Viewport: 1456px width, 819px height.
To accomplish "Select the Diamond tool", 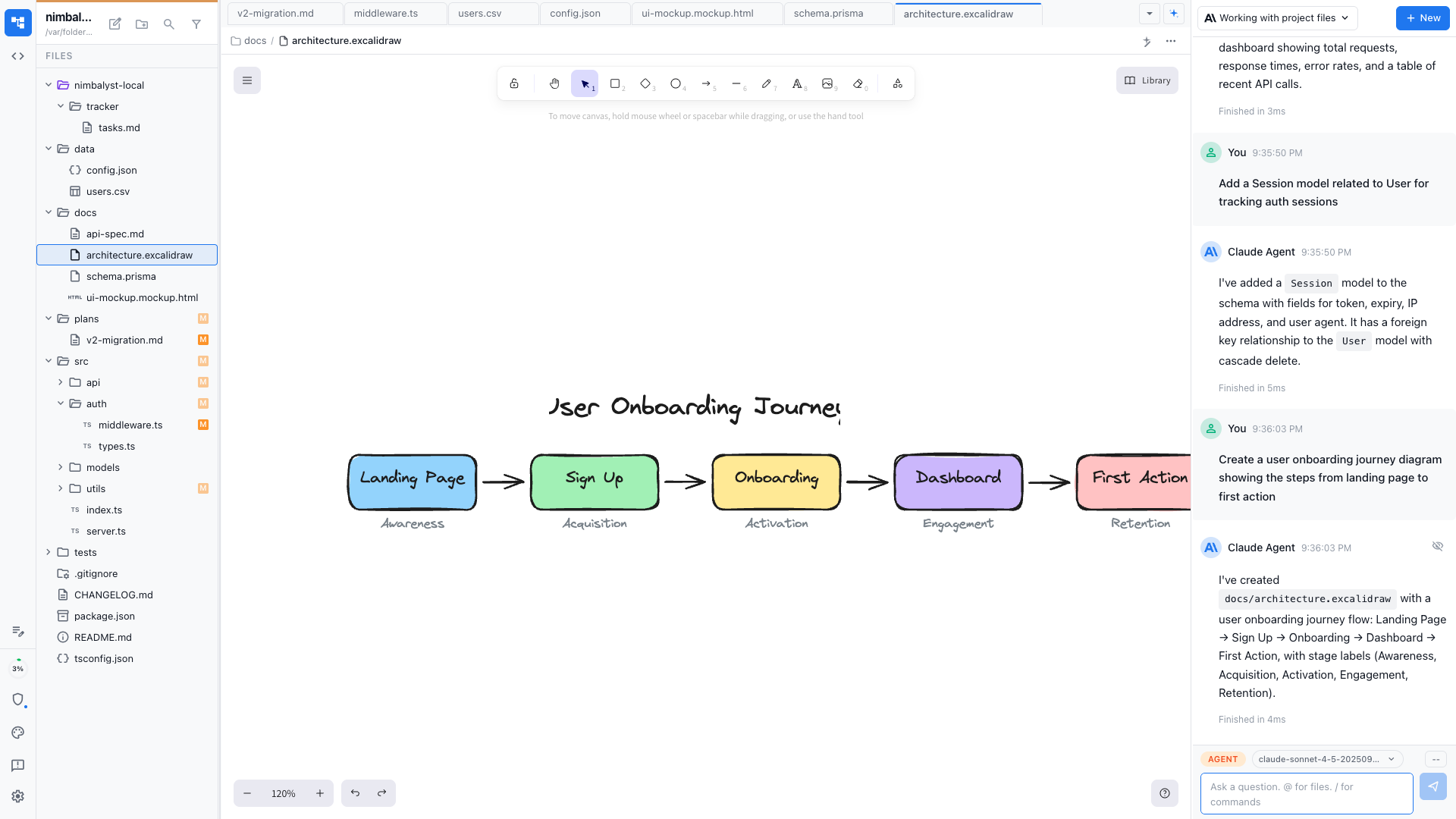I will (645, 83).
